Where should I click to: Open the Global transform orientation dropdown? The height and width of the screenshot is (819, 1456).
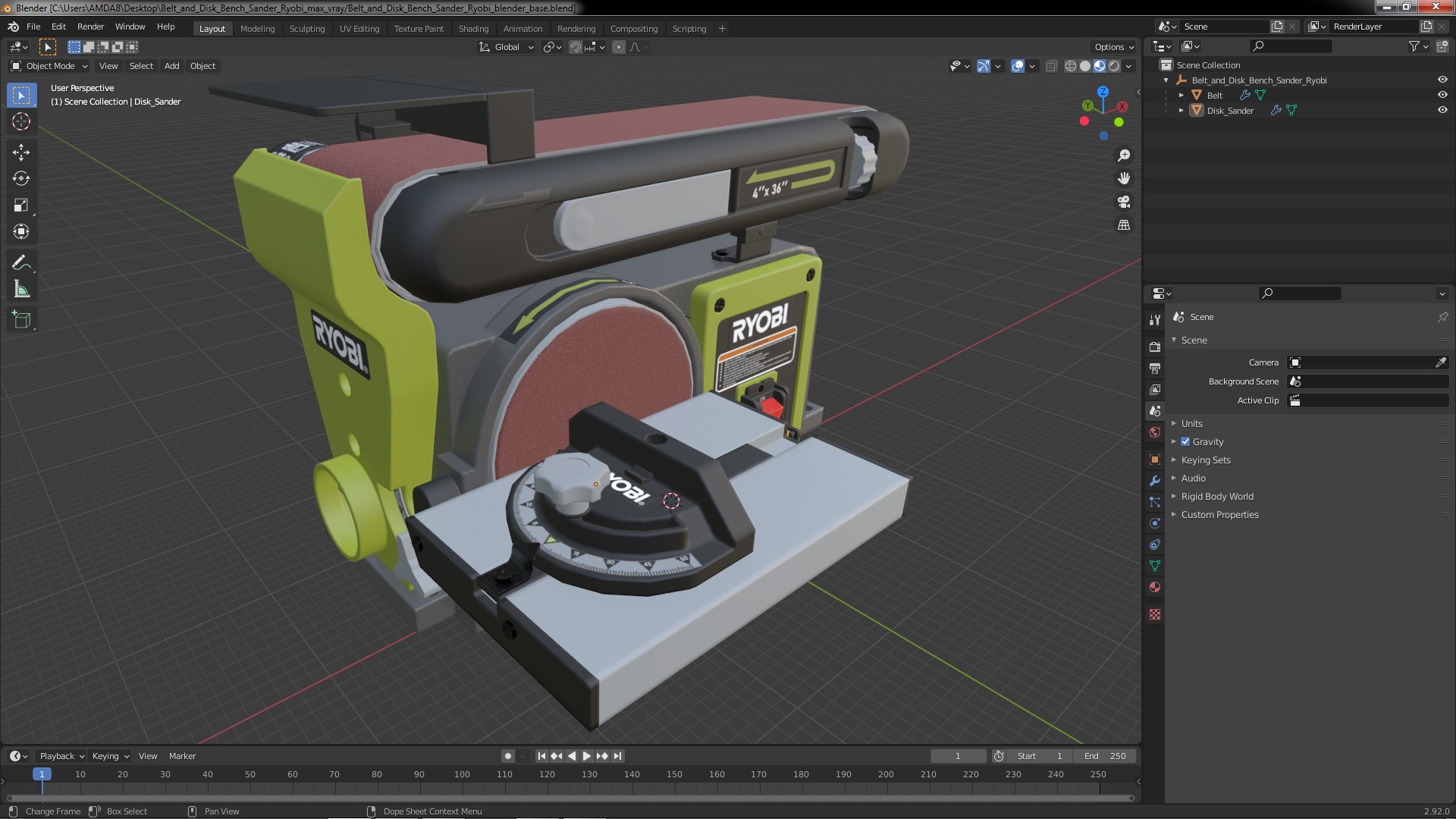[507, 48]
